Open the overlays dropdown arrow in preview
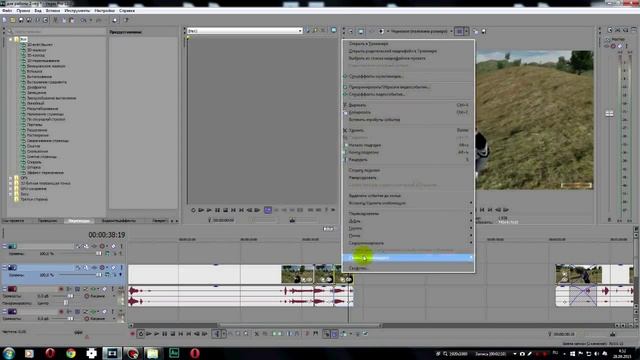 [467, 31]
